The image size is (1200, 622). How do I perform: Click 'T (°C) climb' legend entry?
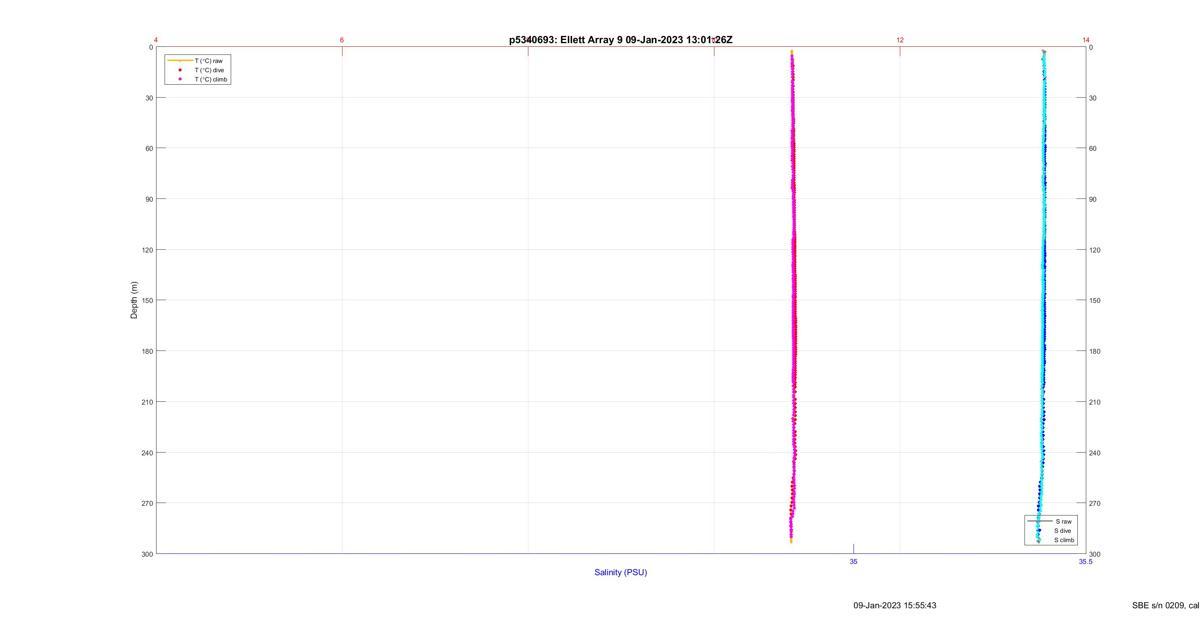pos(211,79)
